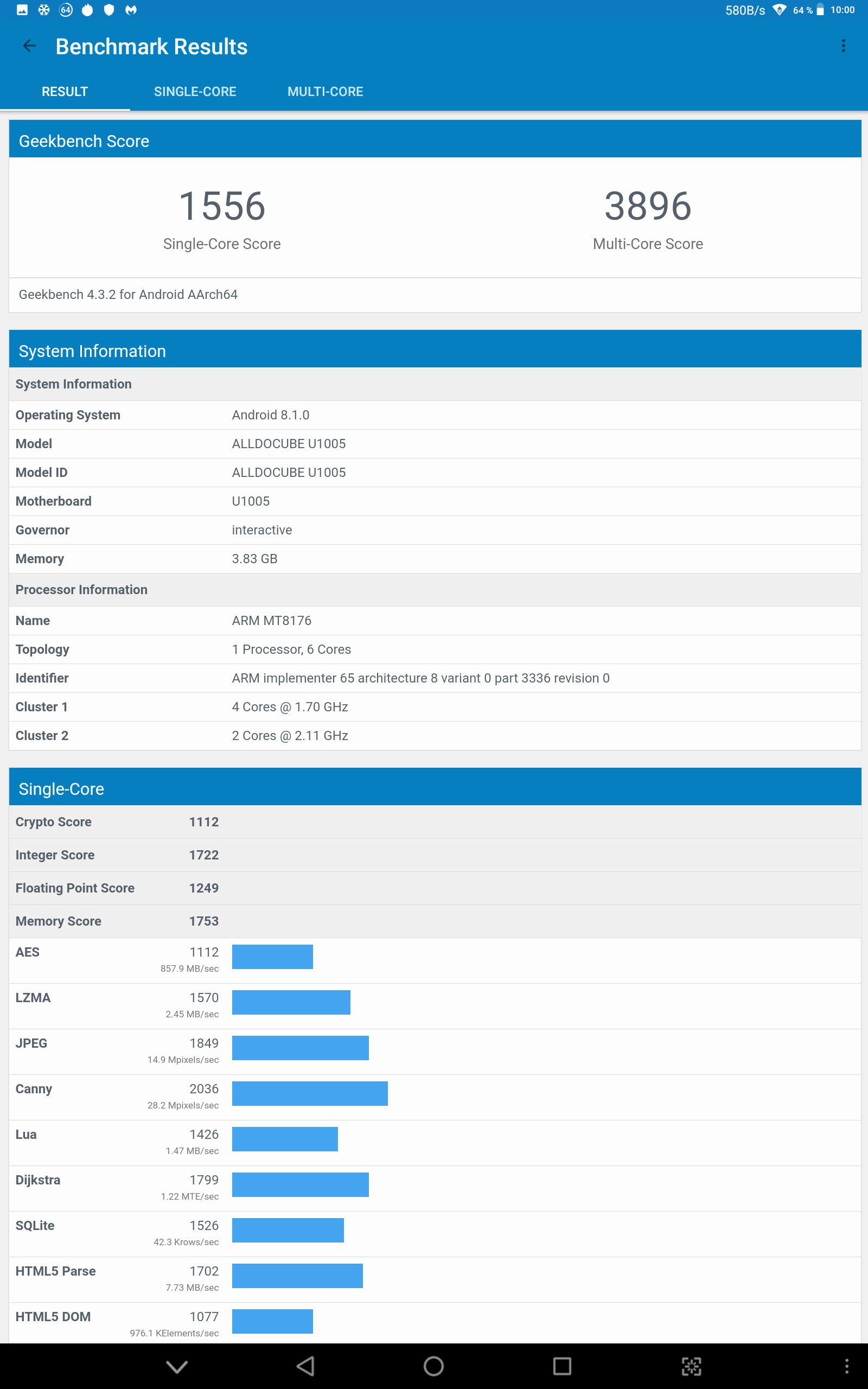Tap the Geekbench Score section header
868x1389 pixels.
[435, 139]
